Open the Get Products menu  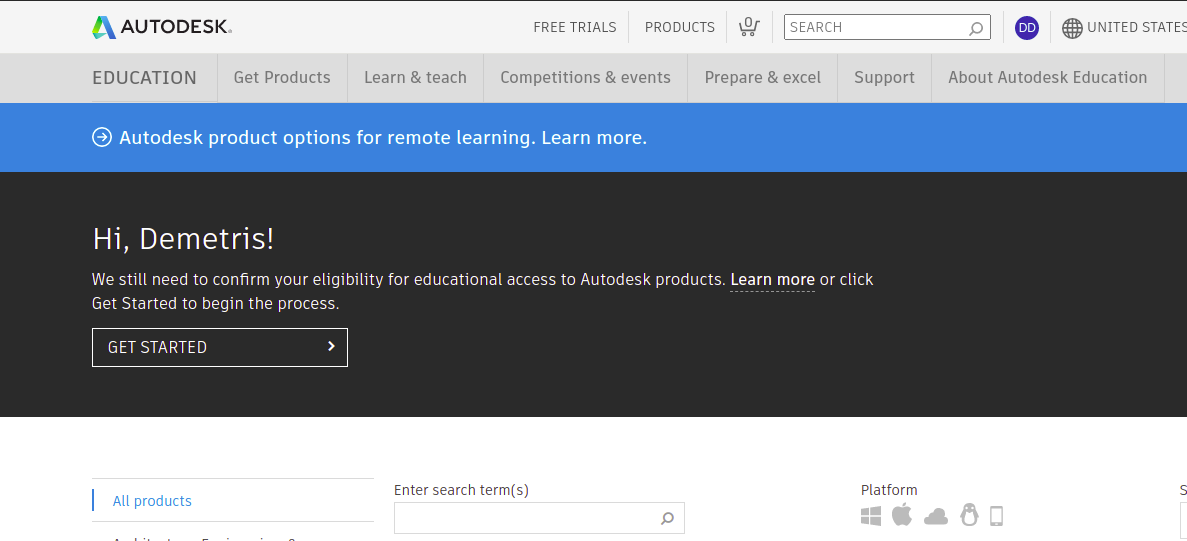point(282,78)
